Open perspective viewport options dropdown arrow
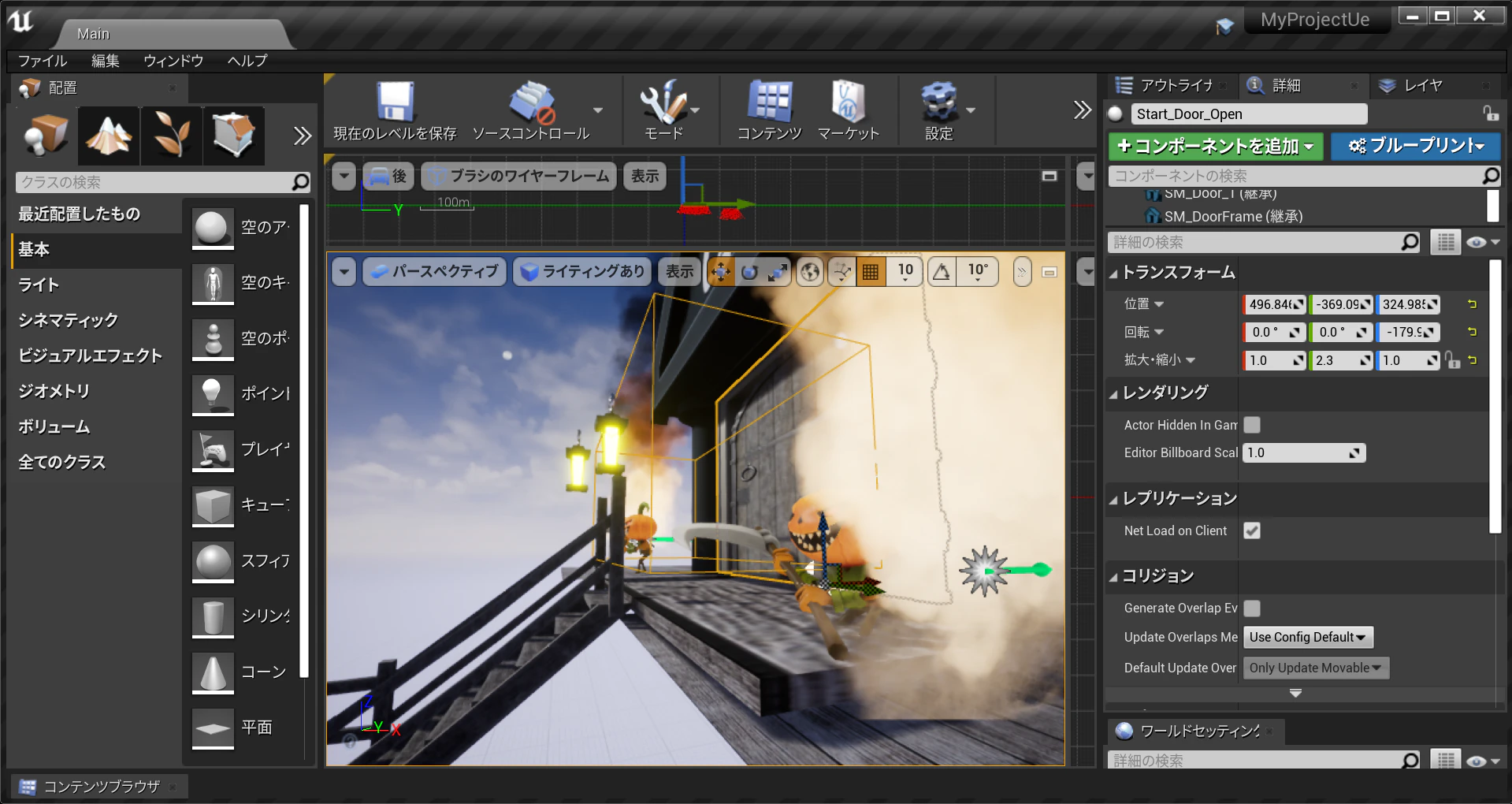Image resolution: width=1512 pixels, height=804 pixels. (x=344, y=272)
